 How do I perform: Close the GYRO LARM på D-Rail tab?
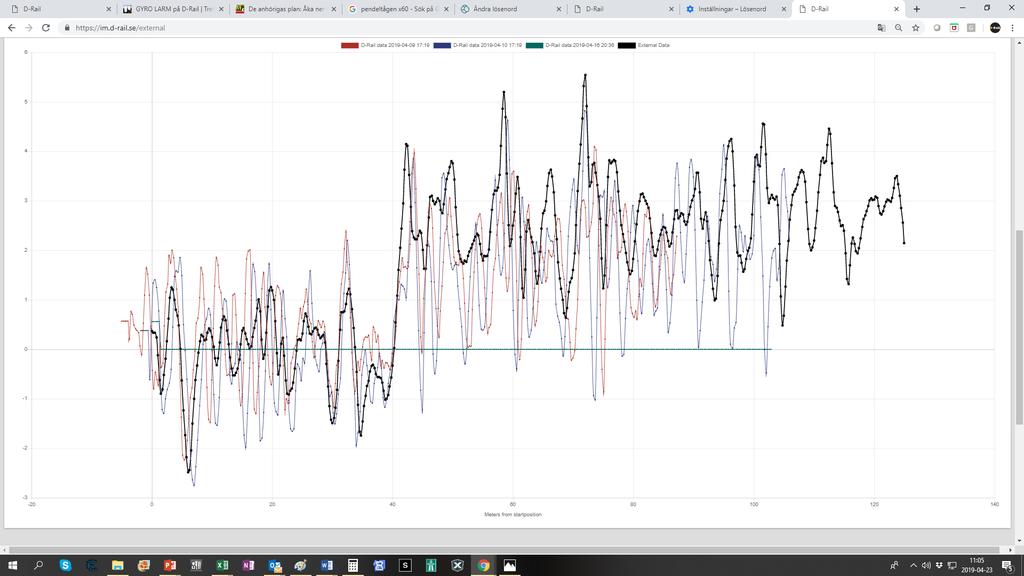[x=221, y=9]
